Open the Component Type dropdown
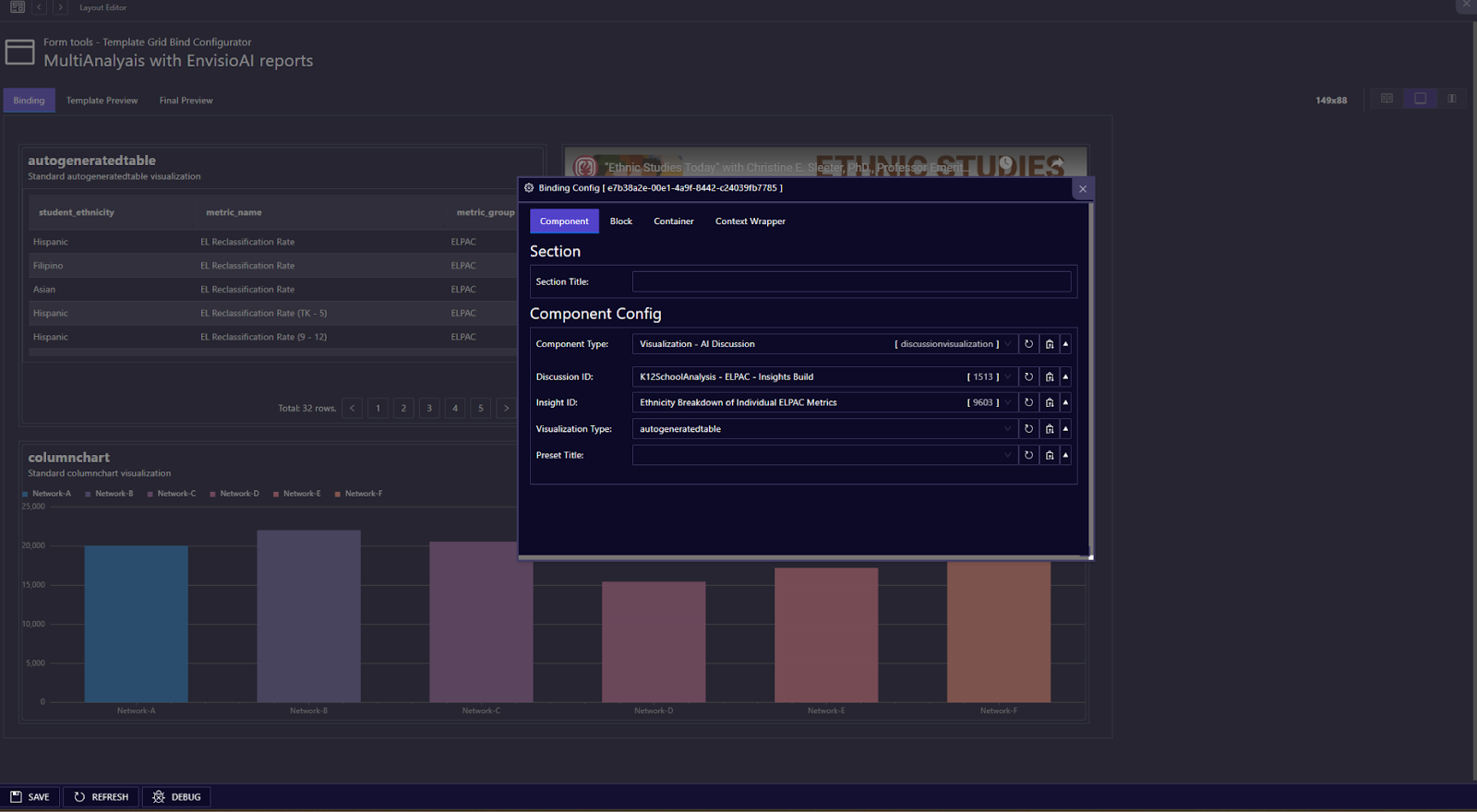The image size is (1477, 812). click(x=1008, y=344)
